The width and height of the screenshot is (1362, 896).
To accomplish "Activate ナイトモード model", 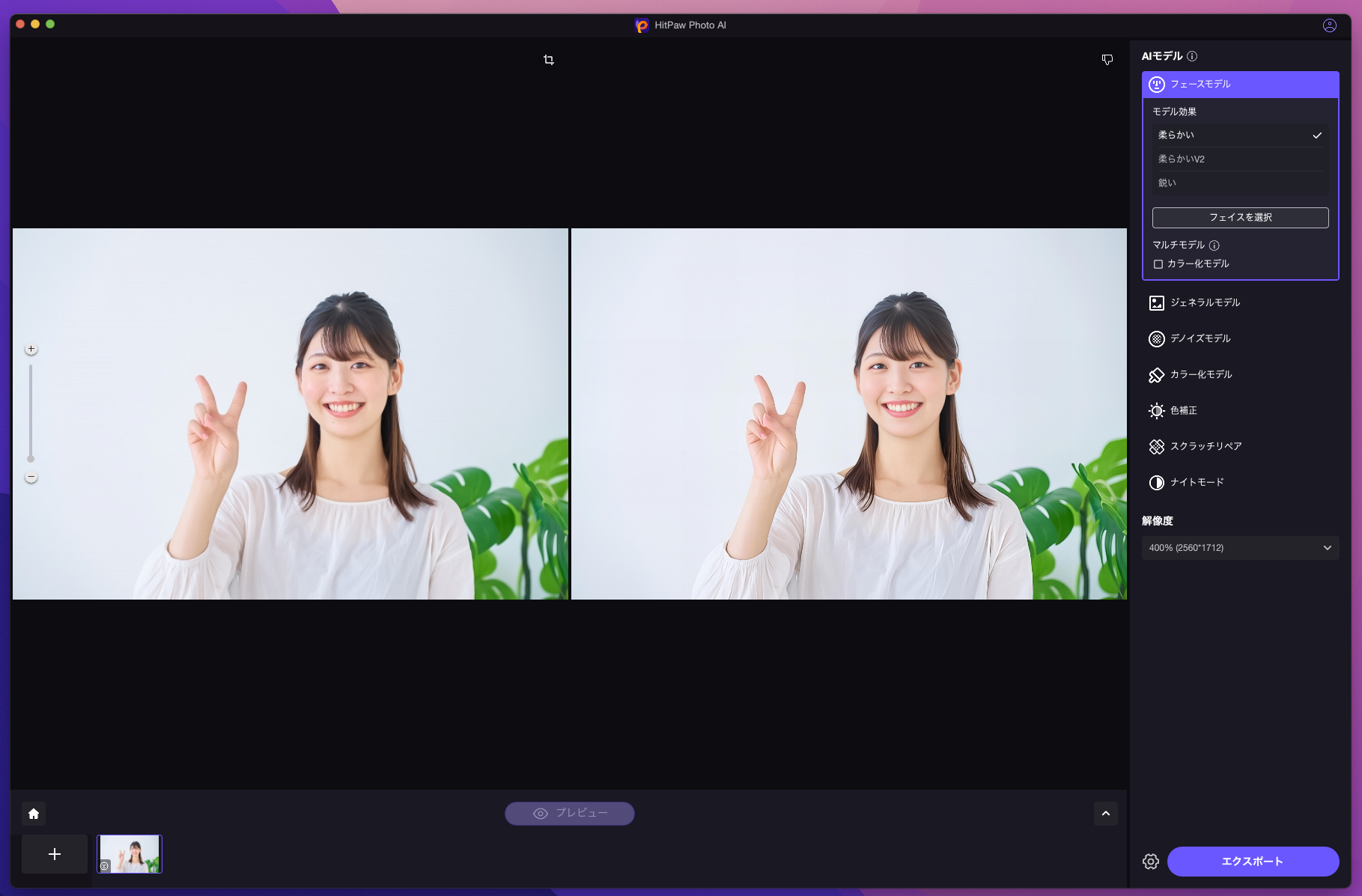I will (1241, 483).
